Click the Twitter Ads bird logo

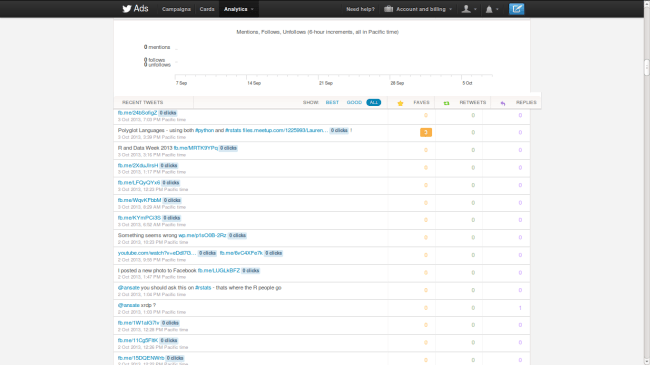click(x=127, y=9)
